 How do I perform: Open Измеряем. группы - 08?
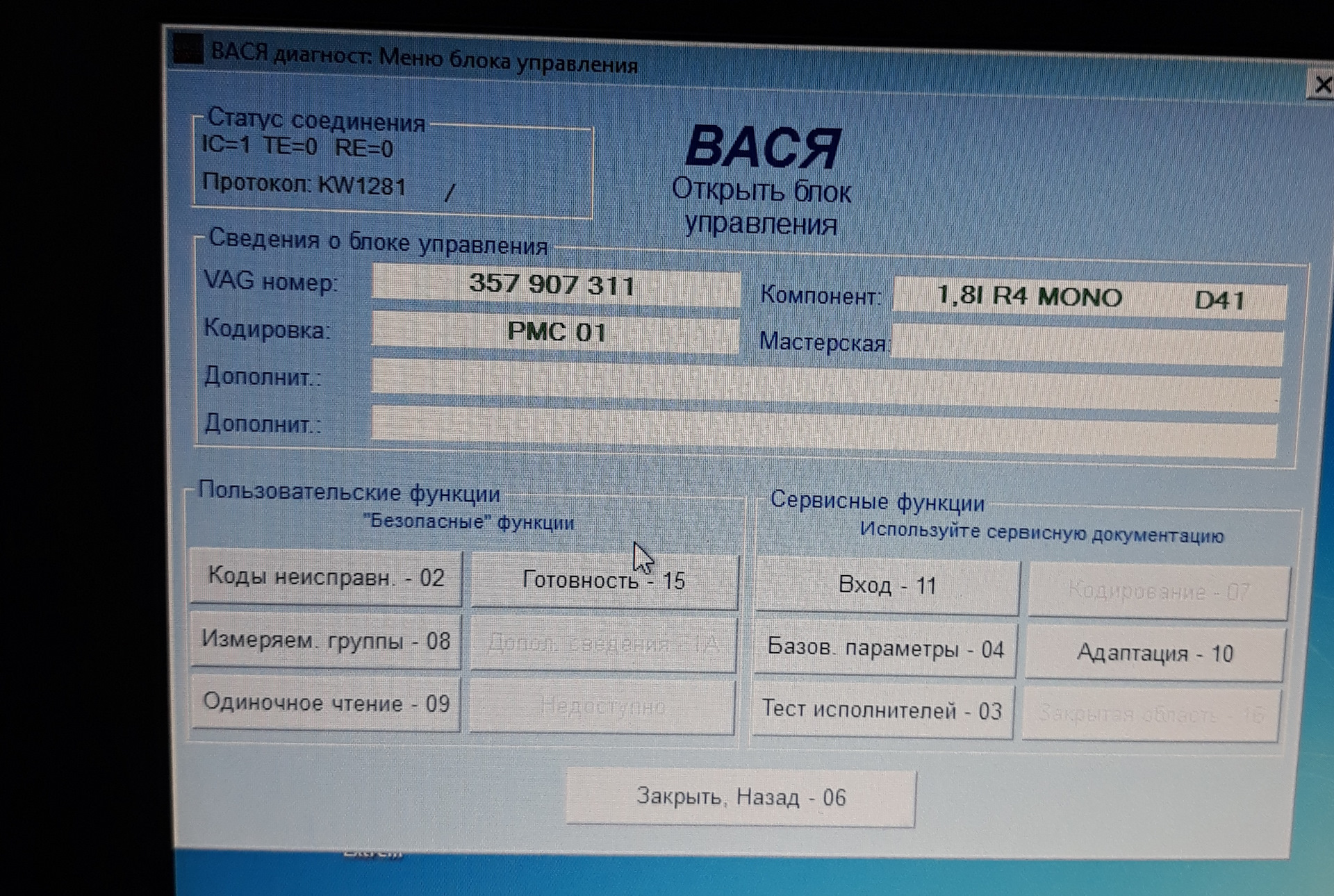point(325,640)
